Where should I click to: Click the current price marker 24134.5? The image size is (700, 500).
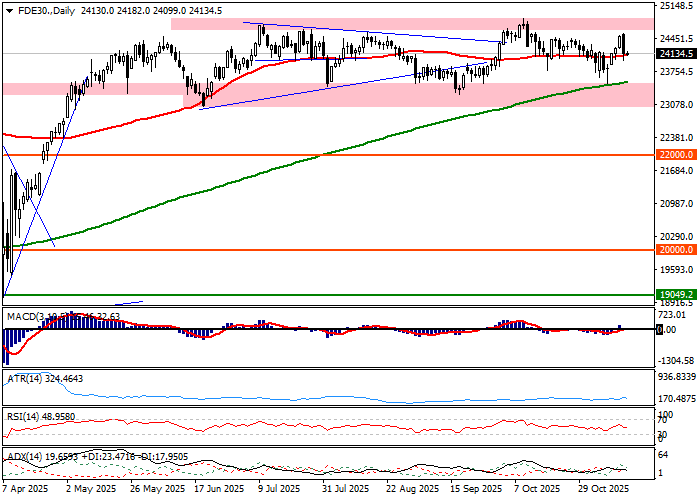coord(677,53)
